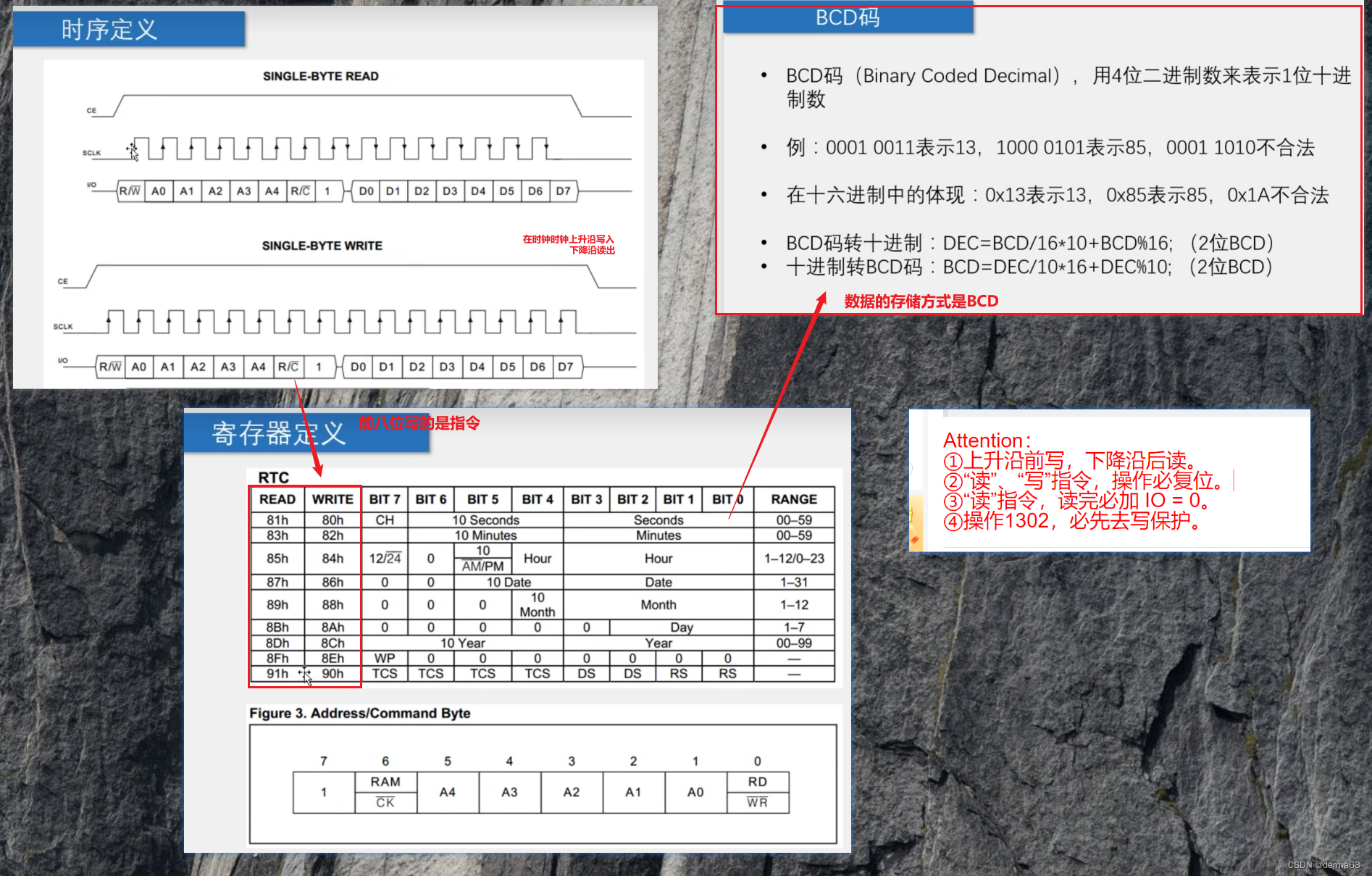
Task: Click the WRITE column header
Action: (332, 499)
